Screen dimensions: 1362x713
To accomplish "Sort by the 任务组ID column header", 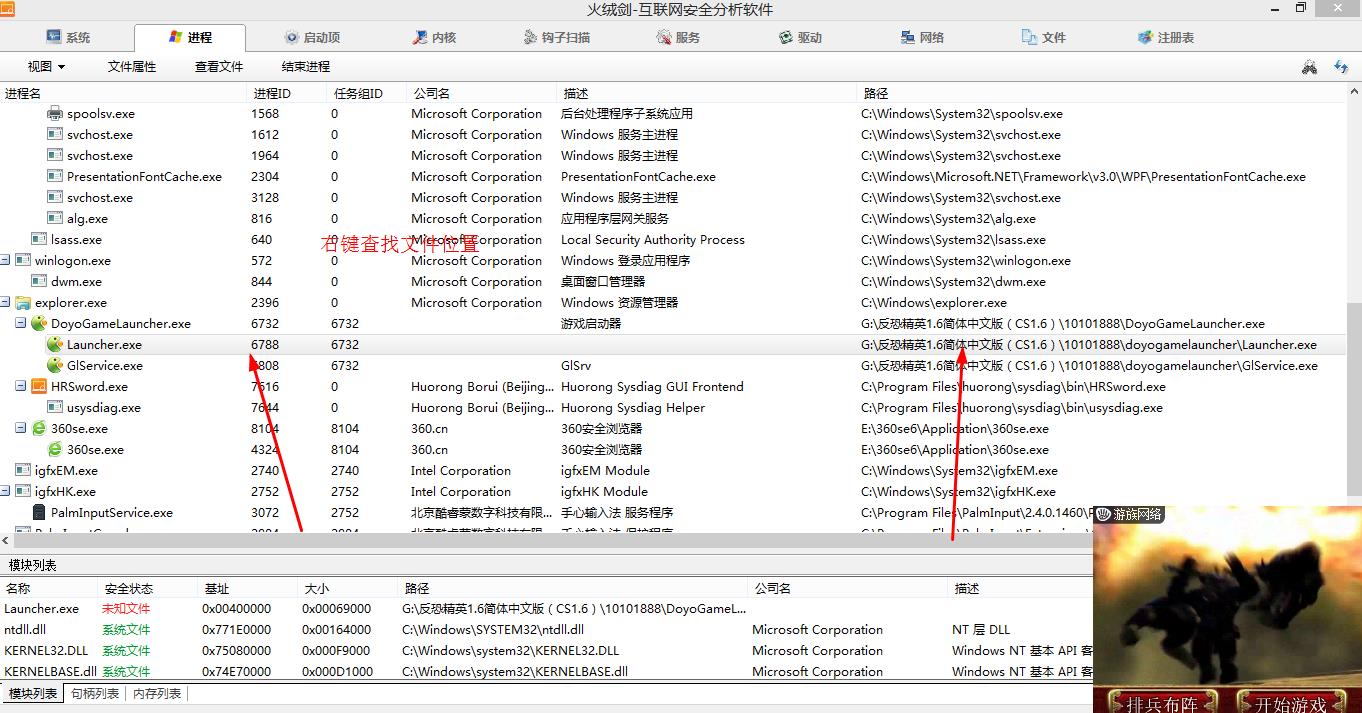I will [367, 93].
